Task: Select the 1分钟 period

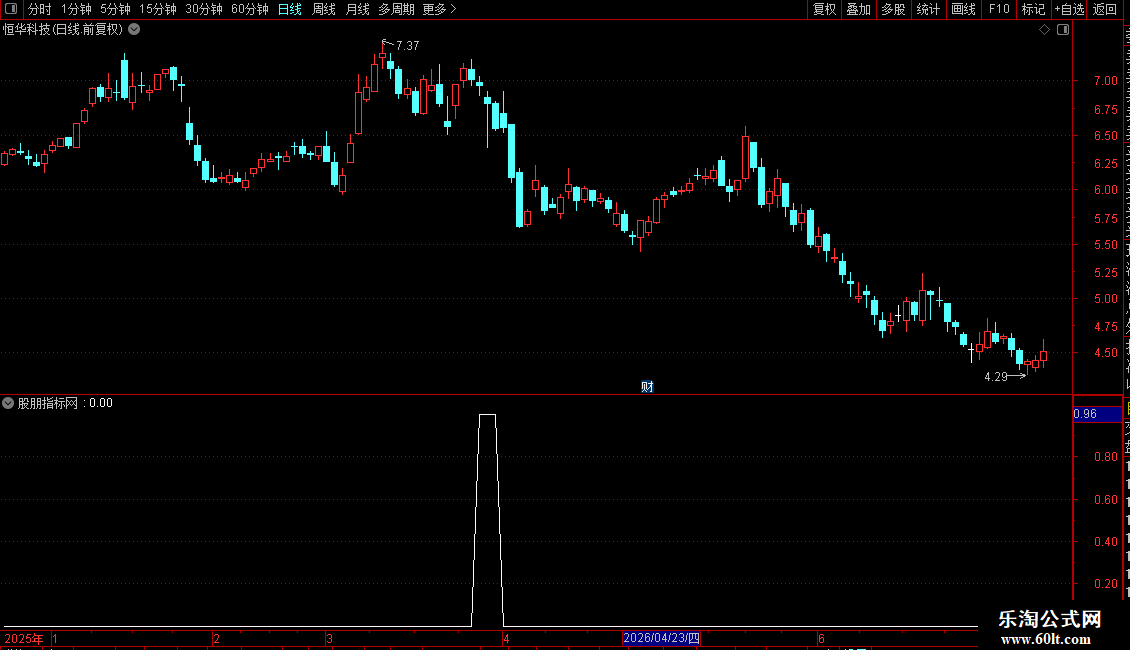Action: point(76,9)
